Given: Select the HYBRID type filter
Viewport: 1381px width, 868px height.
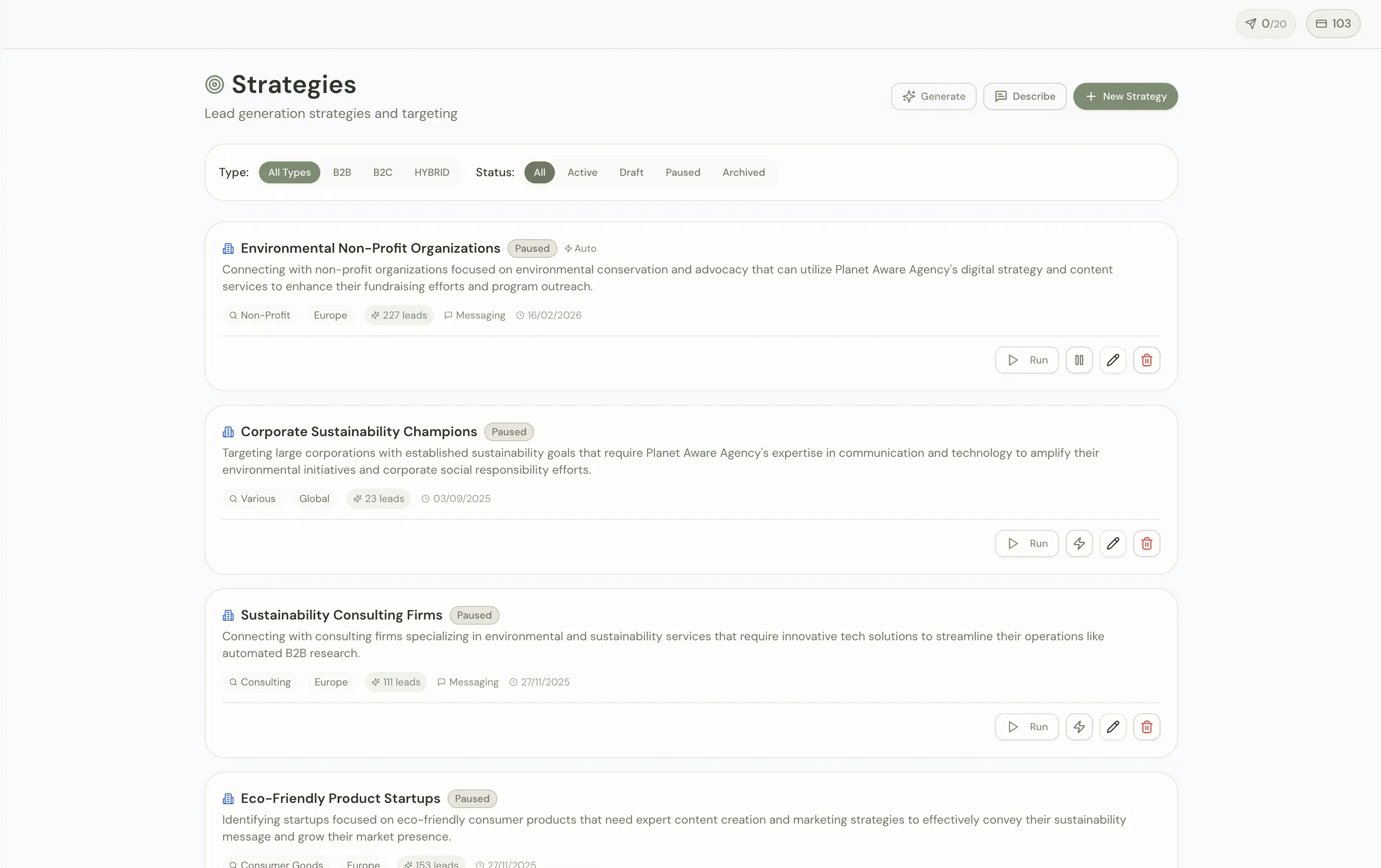Looking at the screenshot, I should (x=431, y=172).
